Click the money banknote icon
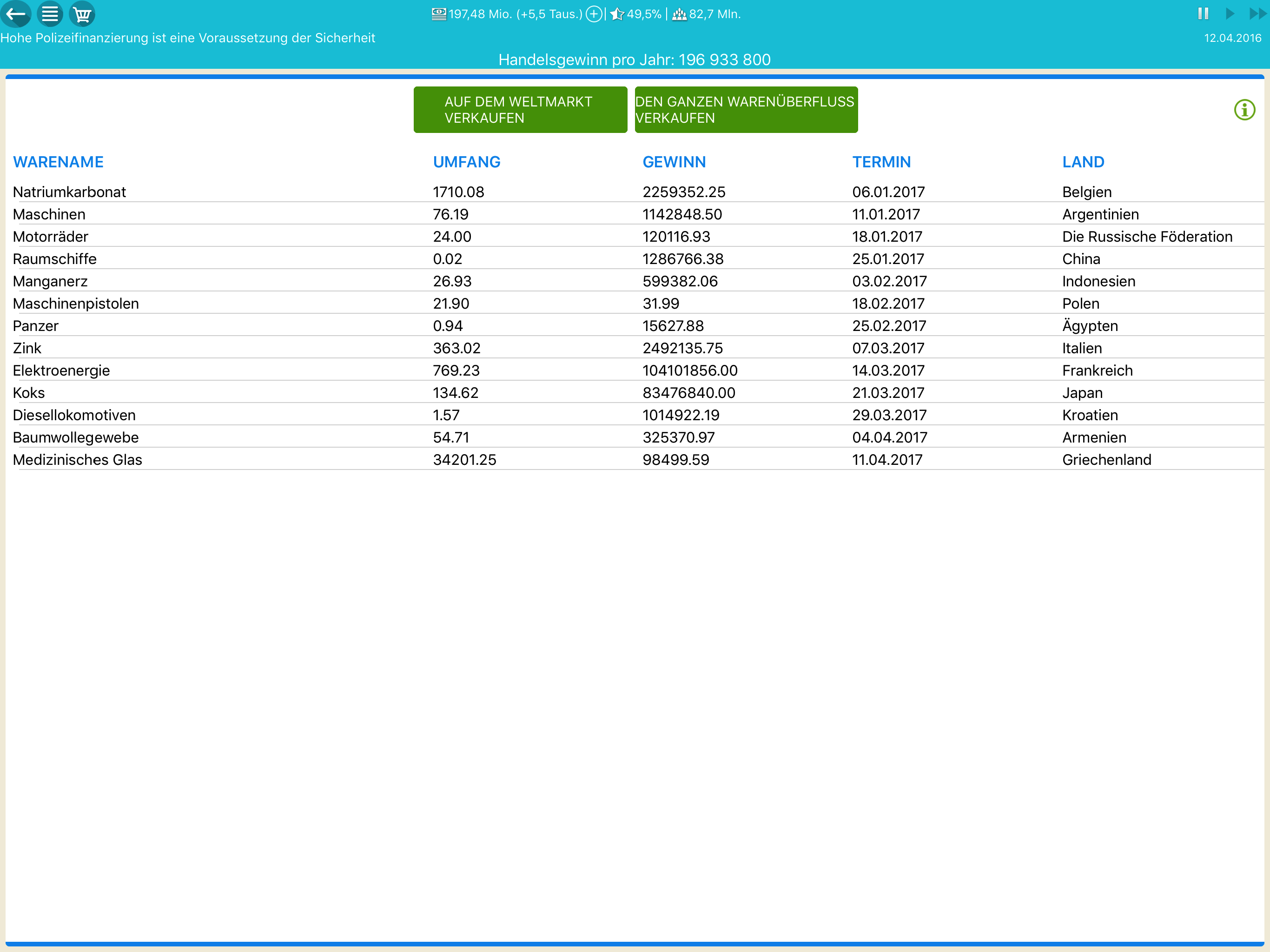 [439, 14]
